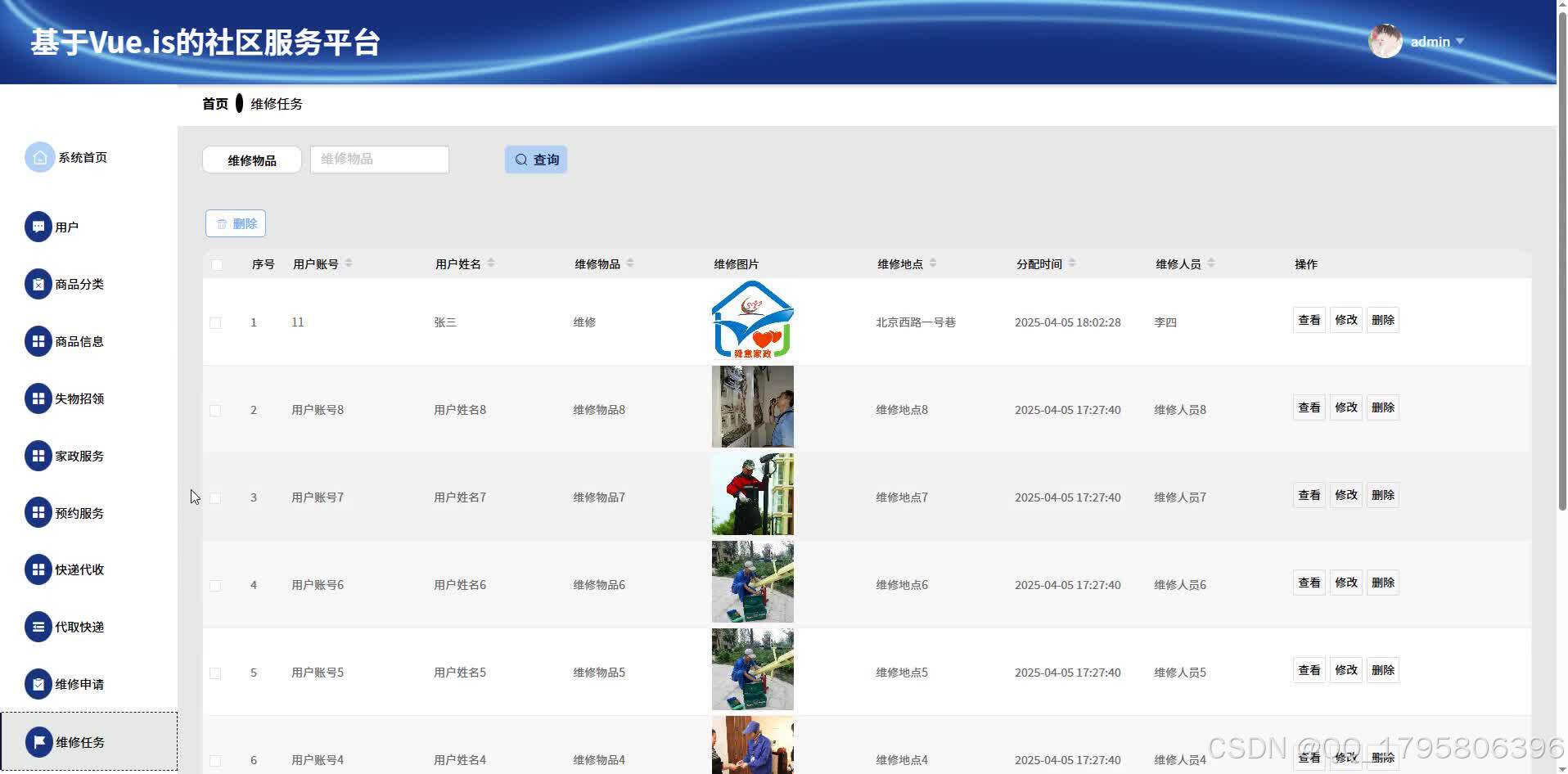The width and height of the screenshot is (1568, 774).
Task: Check the row for 用户账号6
Action: pyautogui.click(x=215, y=586)
